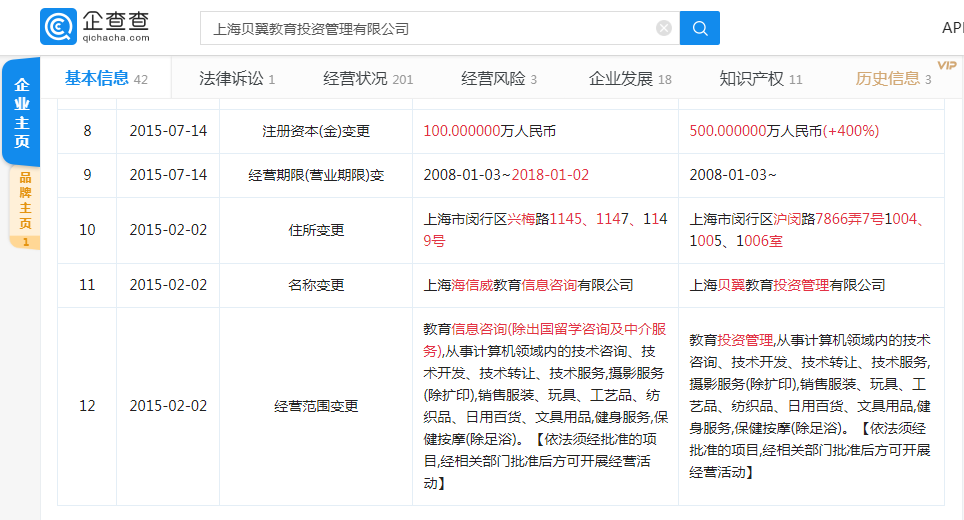964x520 pixels.
Task: Click the 经营期限(营业期限)变 cell
Action: (x=316, y=175)
